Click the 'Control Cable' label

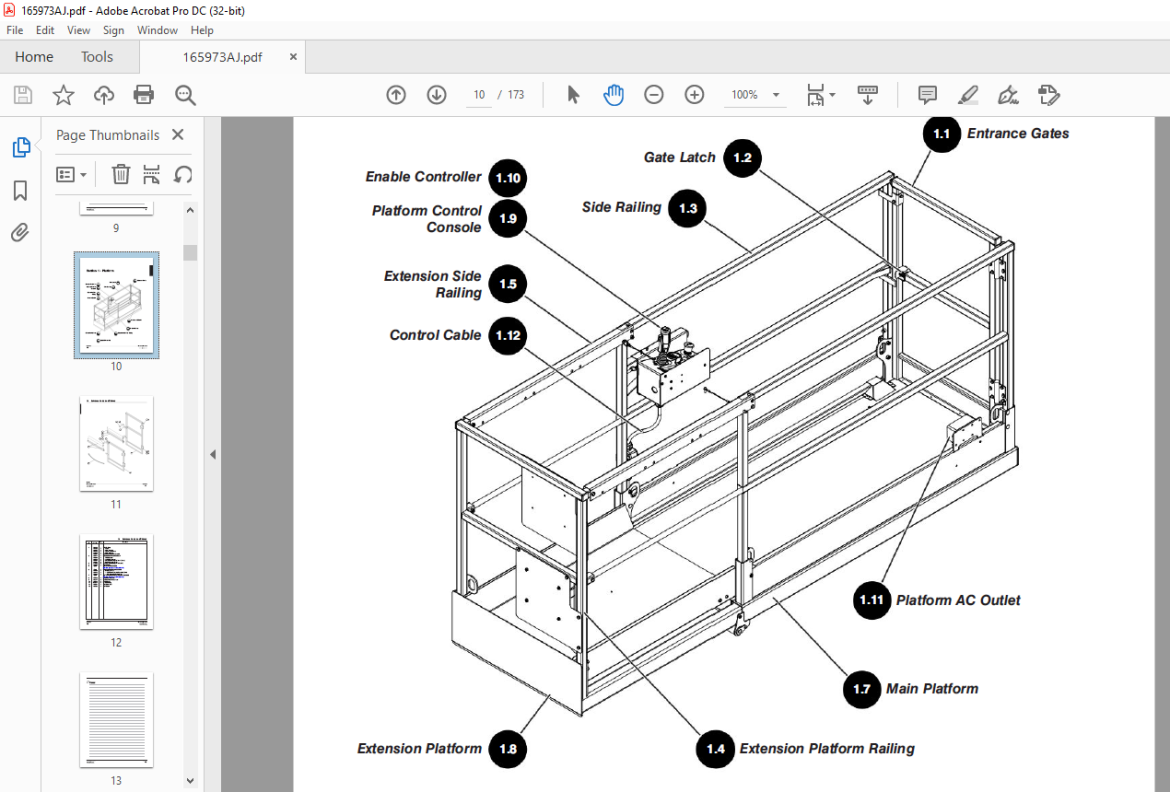point(435,335)
